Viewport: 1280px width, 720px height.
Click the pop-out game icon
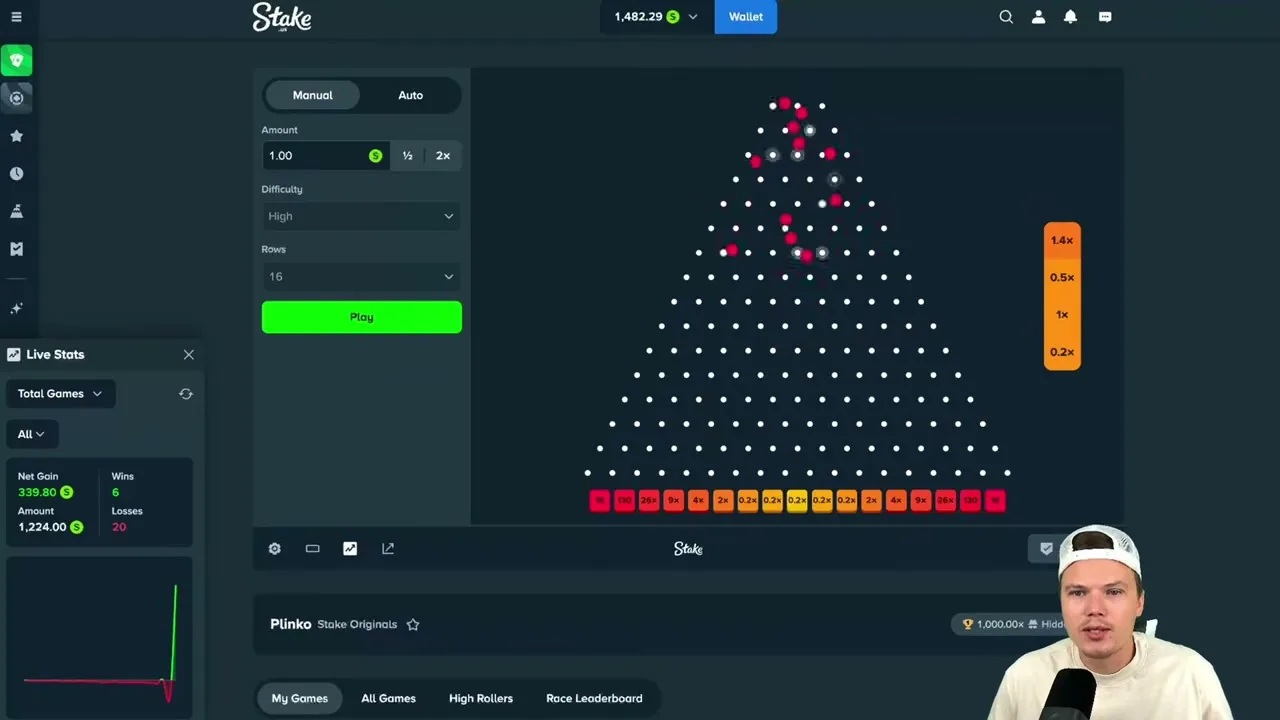tap(388, 549)
